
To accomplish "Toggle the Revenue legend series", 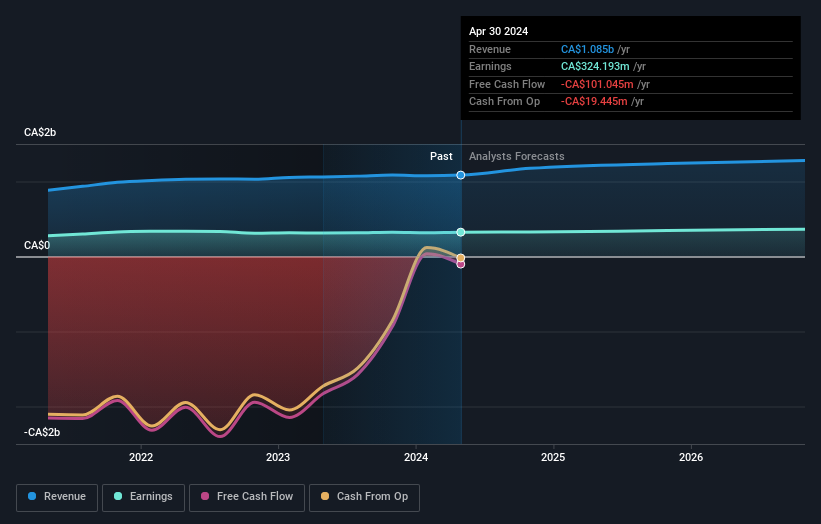I will 57,497.
